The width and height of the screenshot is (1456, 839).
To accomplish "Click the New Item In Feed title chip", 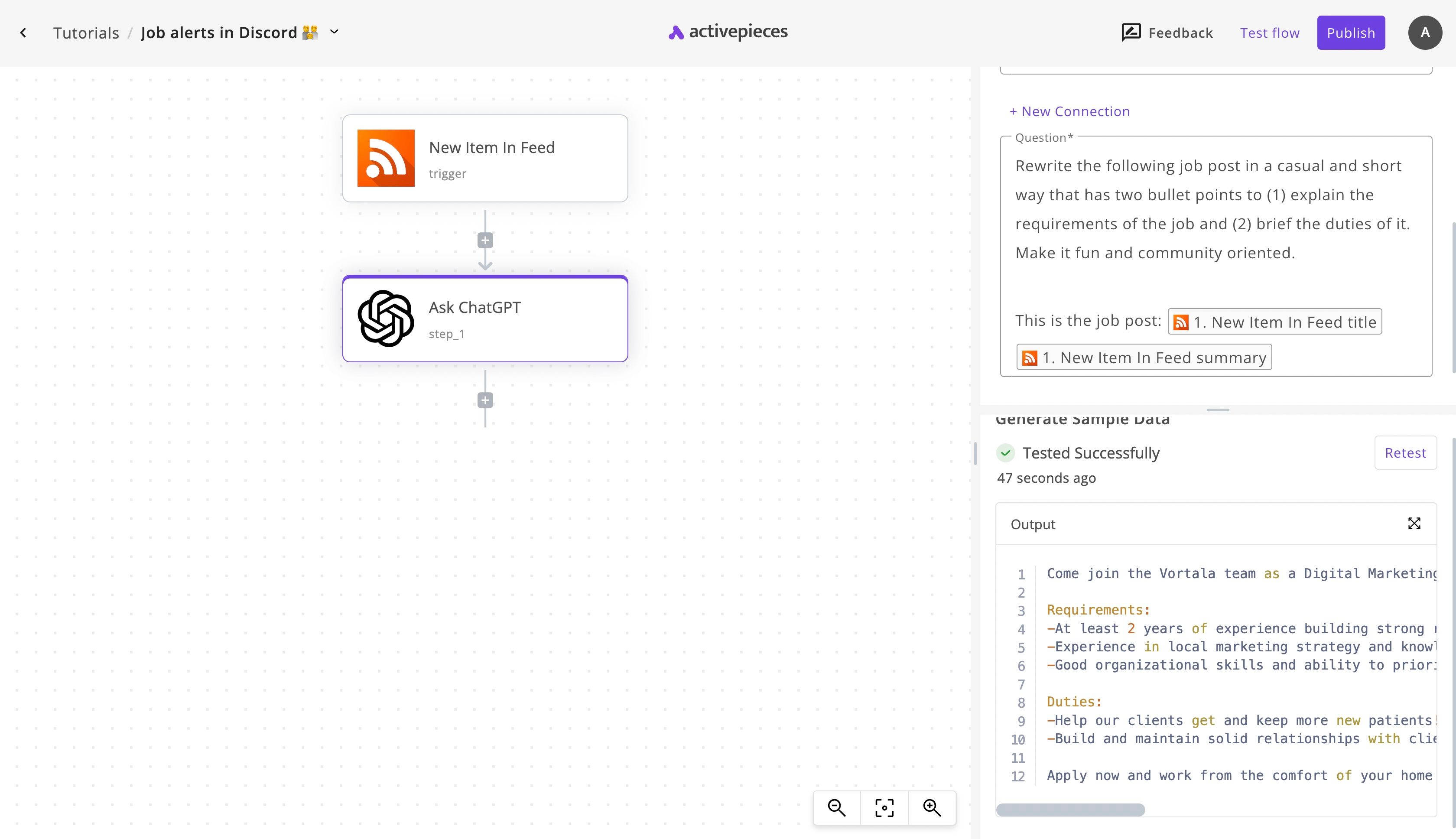I will (1274, 322).
